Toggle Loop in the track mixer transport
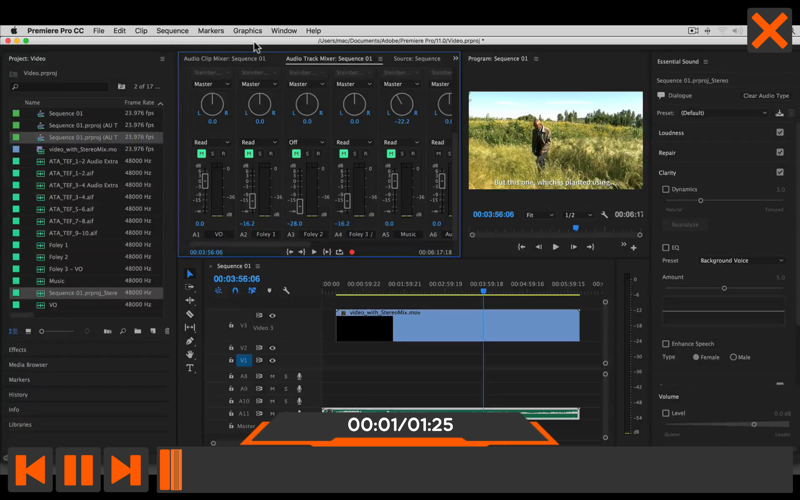Image resolution: width=800 pixels, height=500 pixels. click(x=339, y=252)
